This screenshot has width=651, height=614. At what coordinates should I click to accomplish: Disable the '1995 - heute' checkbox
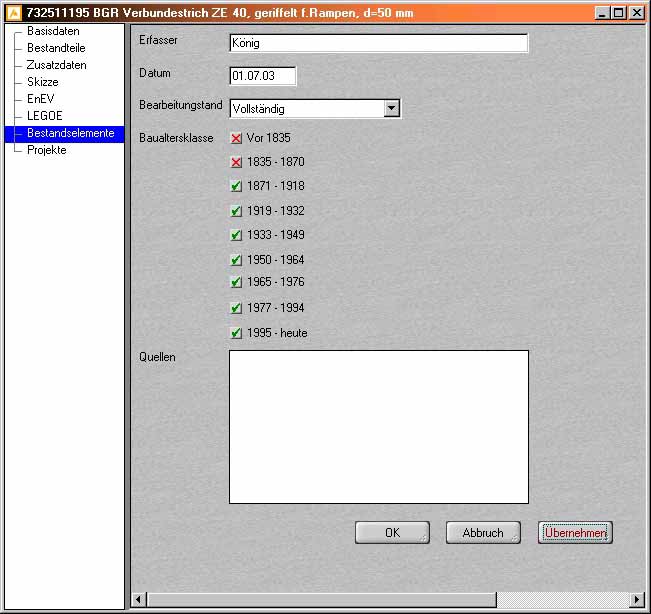(237, 333)
